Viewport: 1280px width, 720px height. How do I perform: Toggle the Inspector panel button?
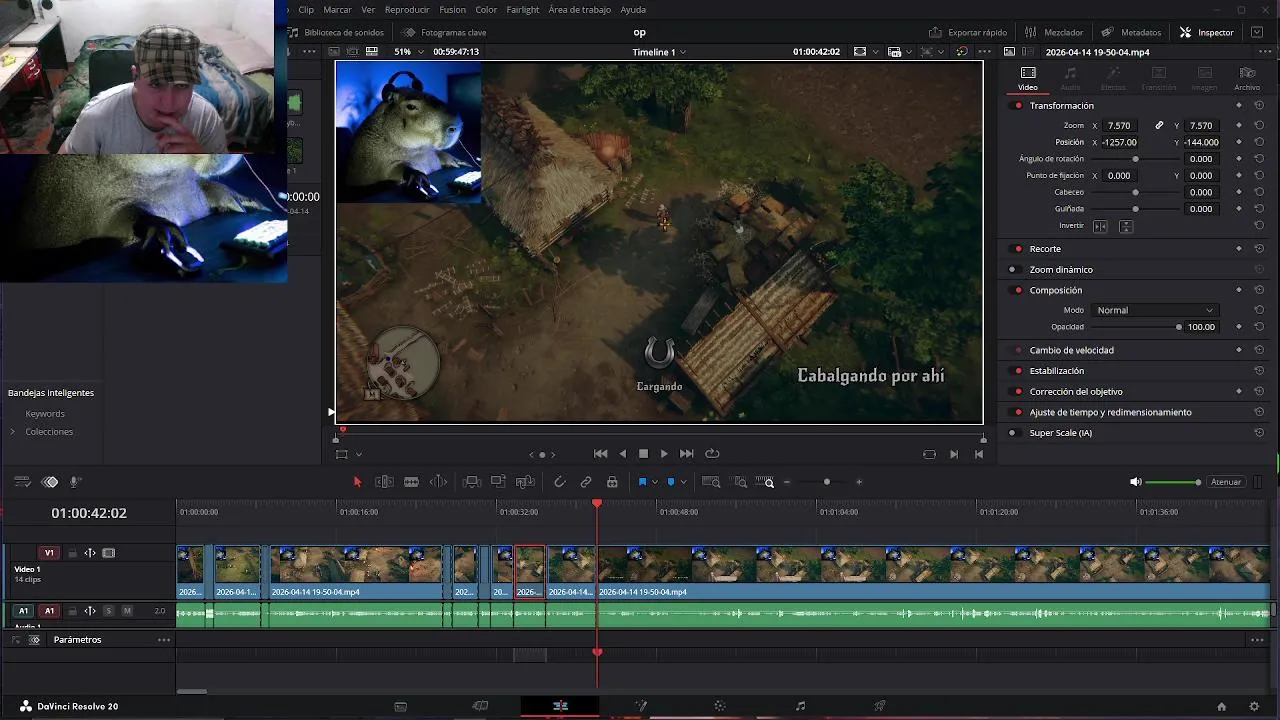click(x=1207, y=32)
